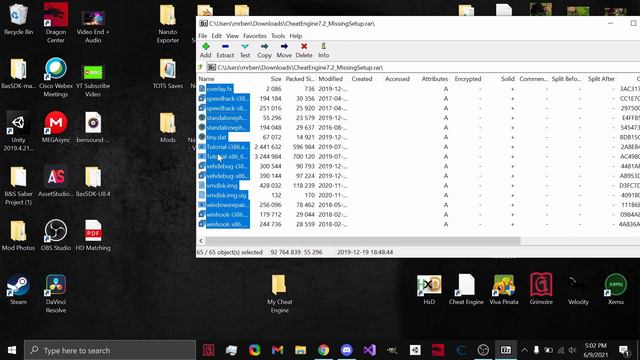Screen dimensions: 640x360
Task: Open the Favorites menu
Action: coord(255,36)
